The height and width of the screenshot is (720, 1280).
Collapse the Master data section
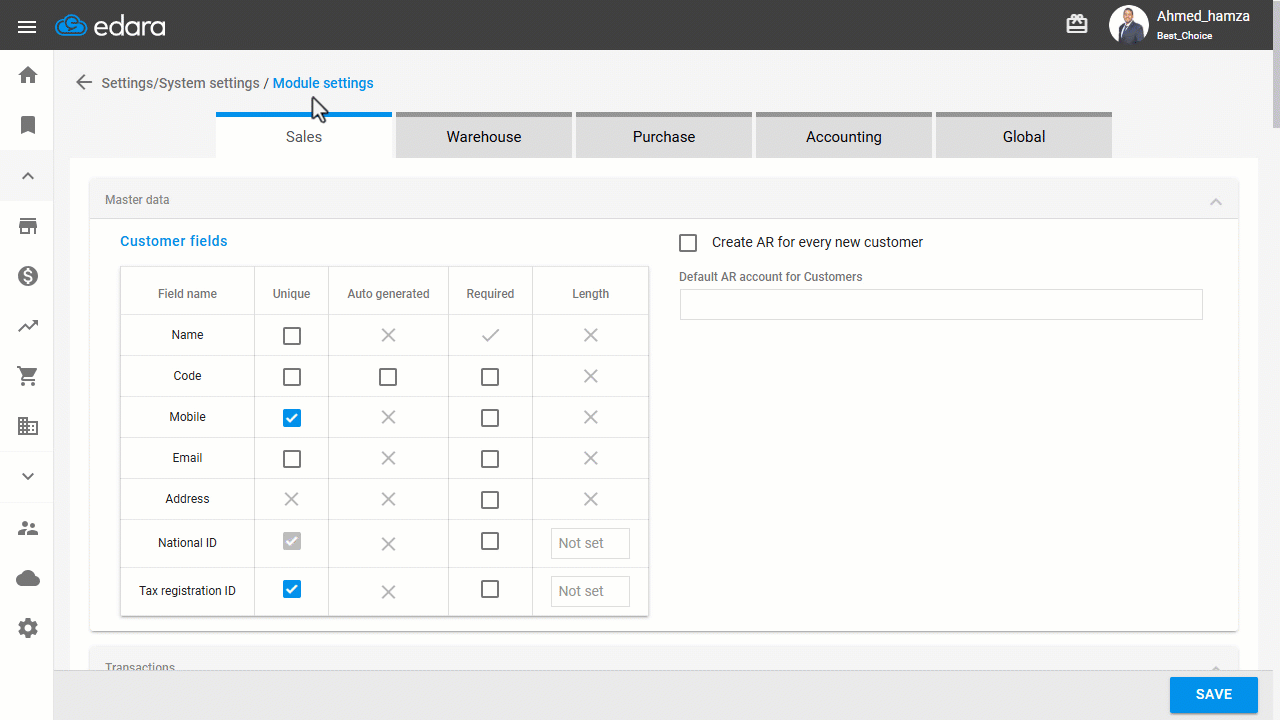[x=1216, y=201]
